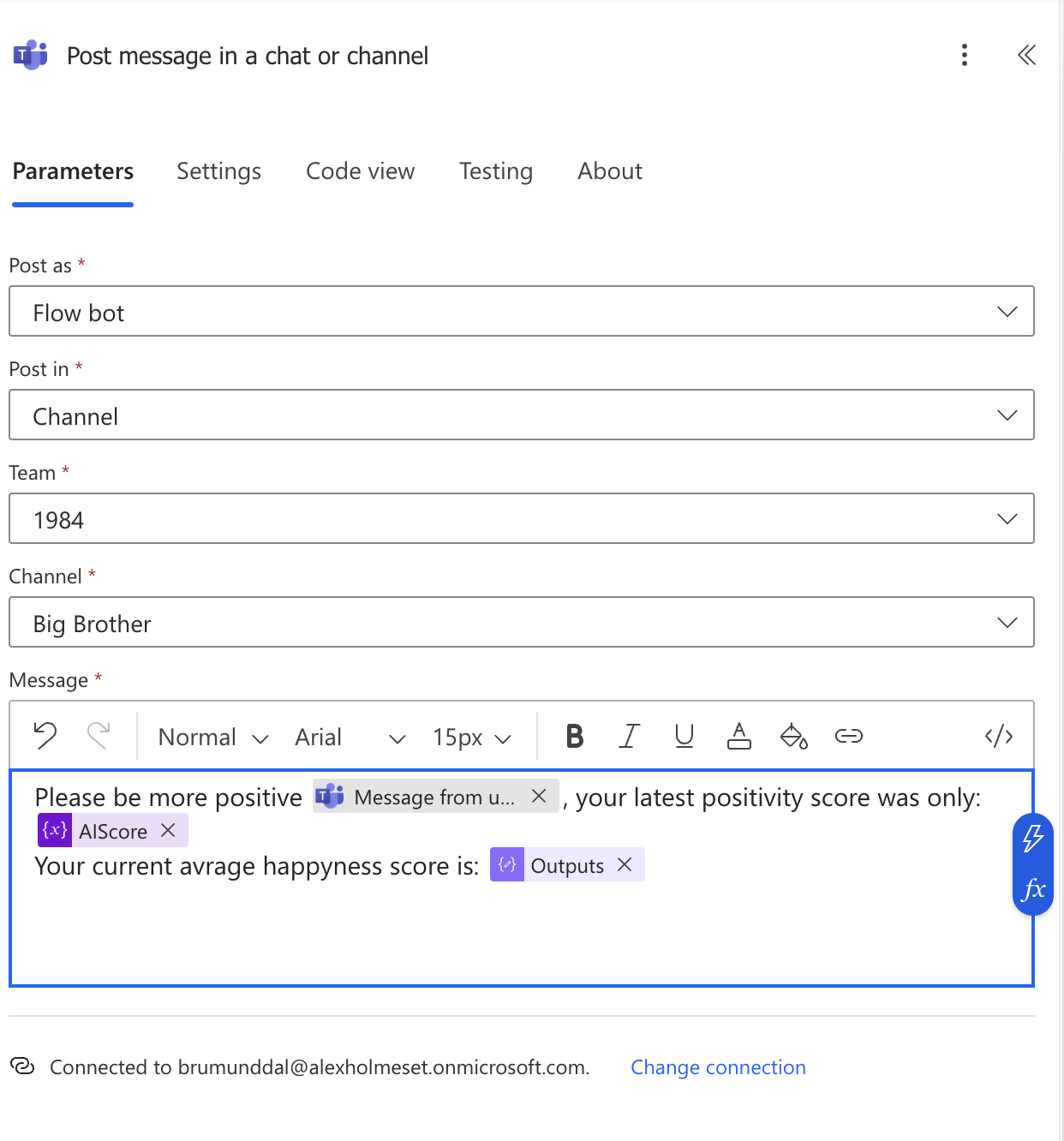Switch to the Settings tab

coord(218,171)
